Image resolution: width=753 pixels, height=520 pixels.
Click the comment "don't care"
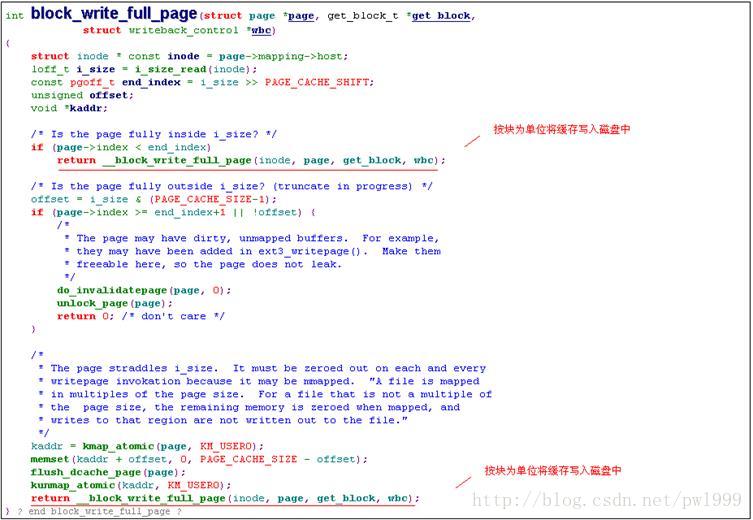pyautogui.click(x=173, y=316)
